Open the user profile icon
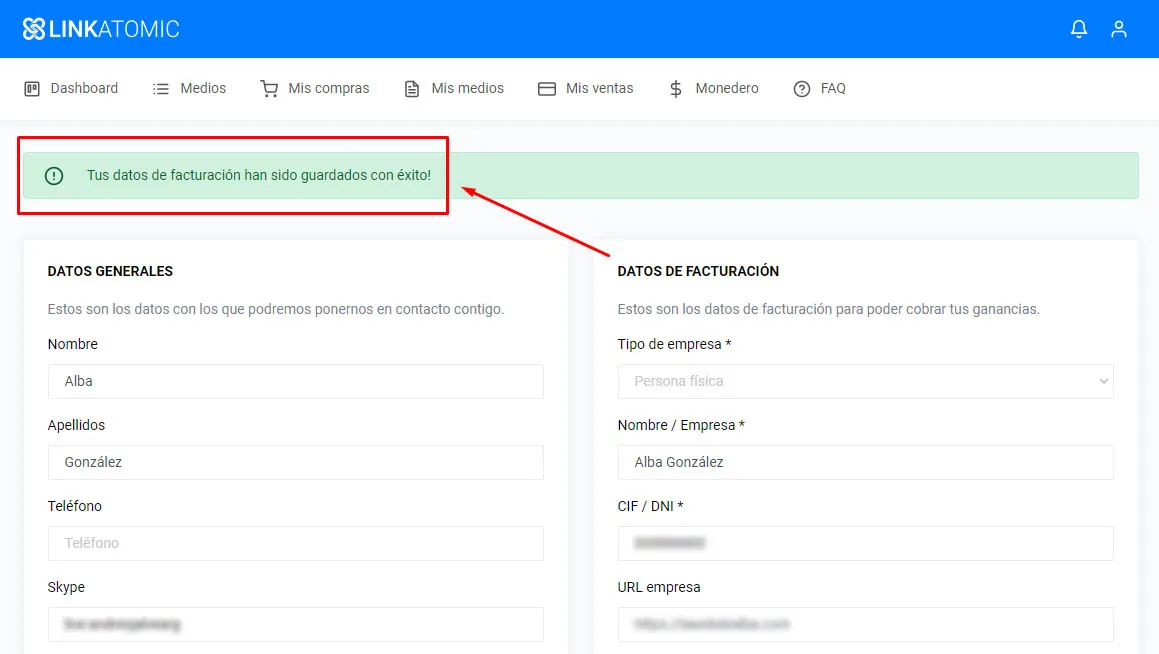This screenshot has width=1159, height=654. [1119, 29]
